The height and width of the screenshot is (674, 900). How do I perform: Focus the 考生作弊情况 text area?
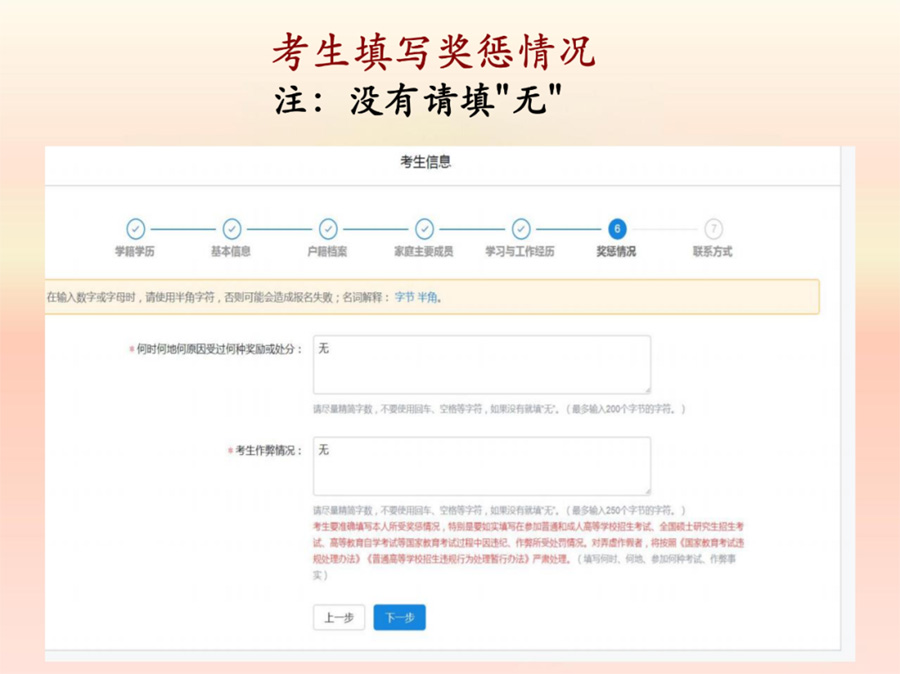[x=481, y=466]
